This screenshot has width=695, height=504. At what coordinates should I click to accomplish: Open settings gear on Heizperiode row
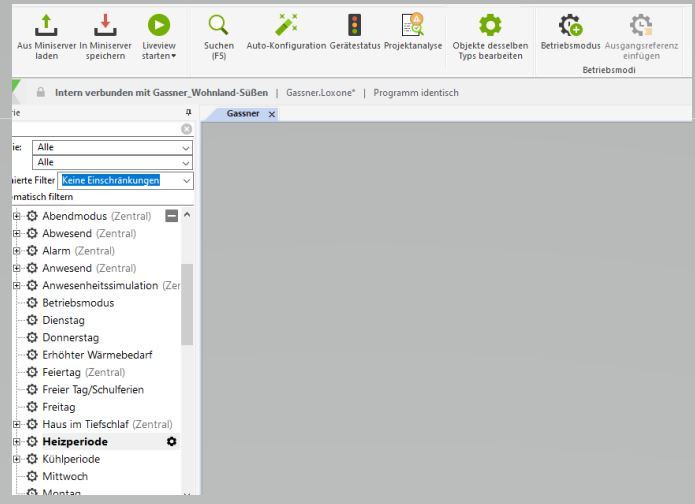tap(172, 441)
